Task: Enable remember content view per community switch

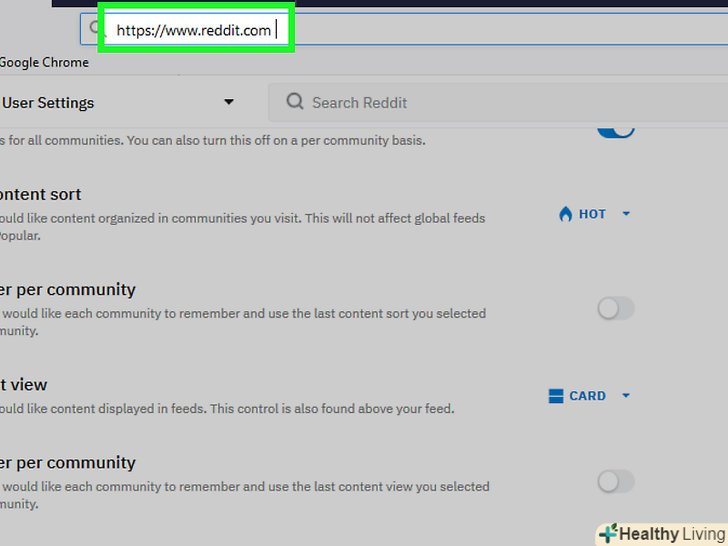Action: 615,482
